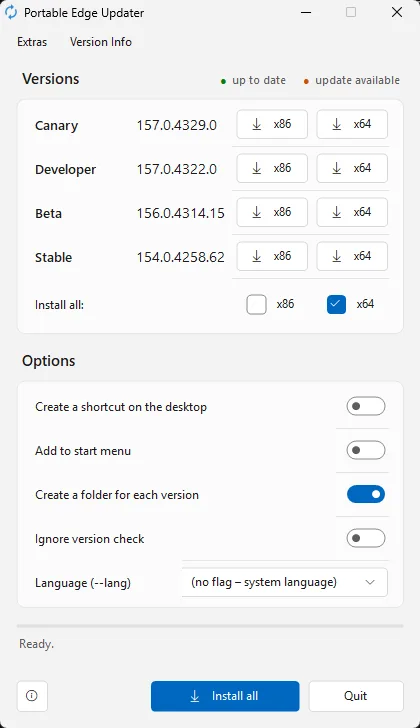The height and width of the screenshot is (728, 420).
Task: Download Canary x64 build
Action: point(352,124)
